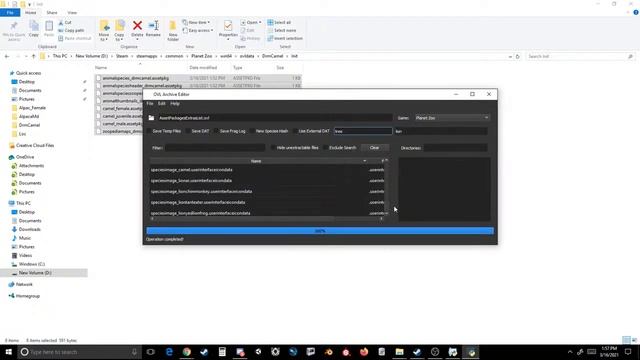Screen dimensions: 640x360
Task: Open Firefox from the taskbar
Action: tap(364, 352)
